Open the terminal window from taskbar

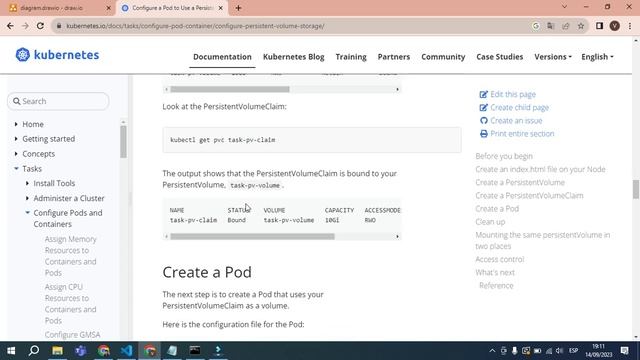(x=195, y=351)
